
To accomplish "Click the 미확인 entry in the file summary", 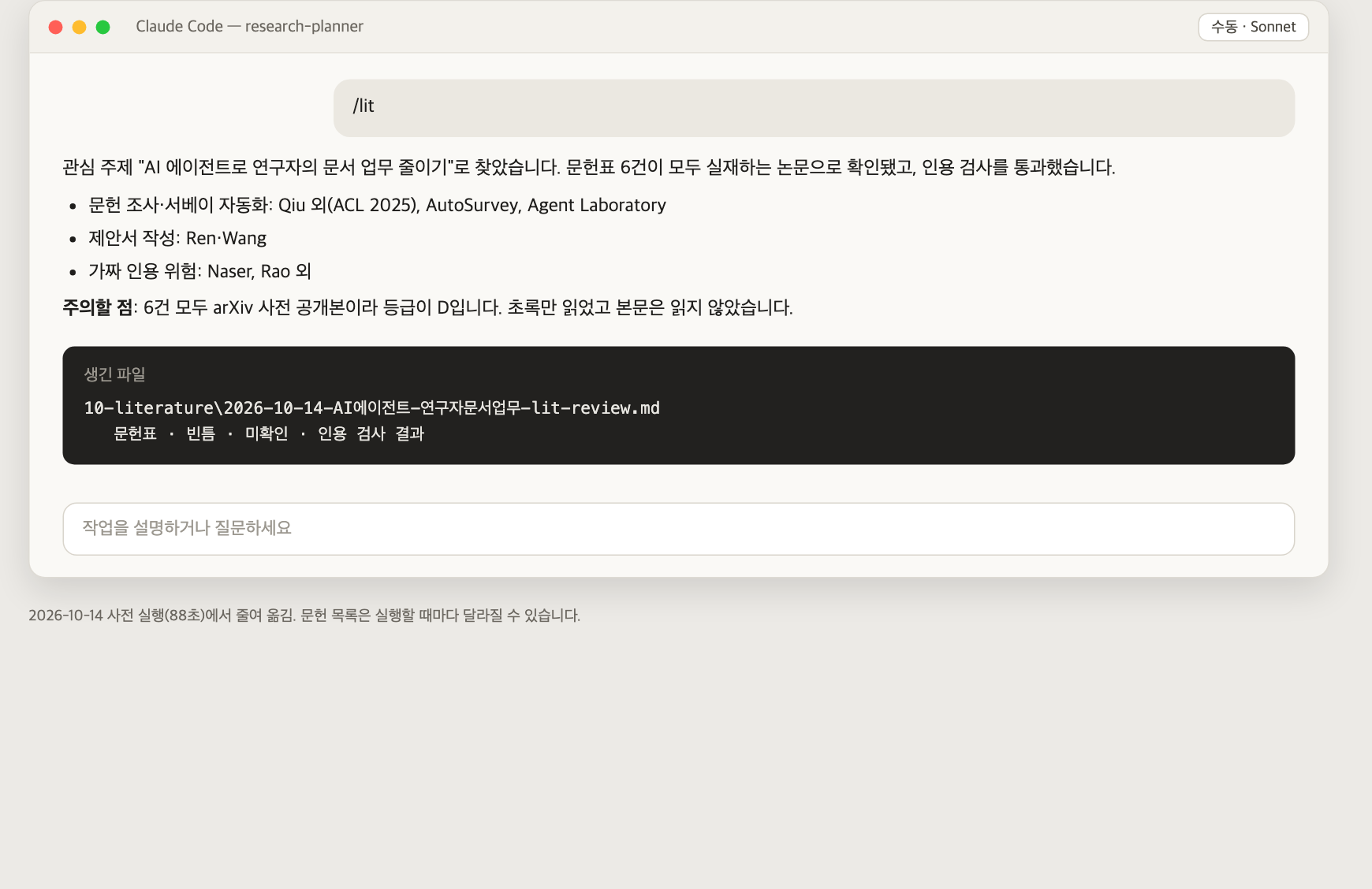I will [267, 433].
